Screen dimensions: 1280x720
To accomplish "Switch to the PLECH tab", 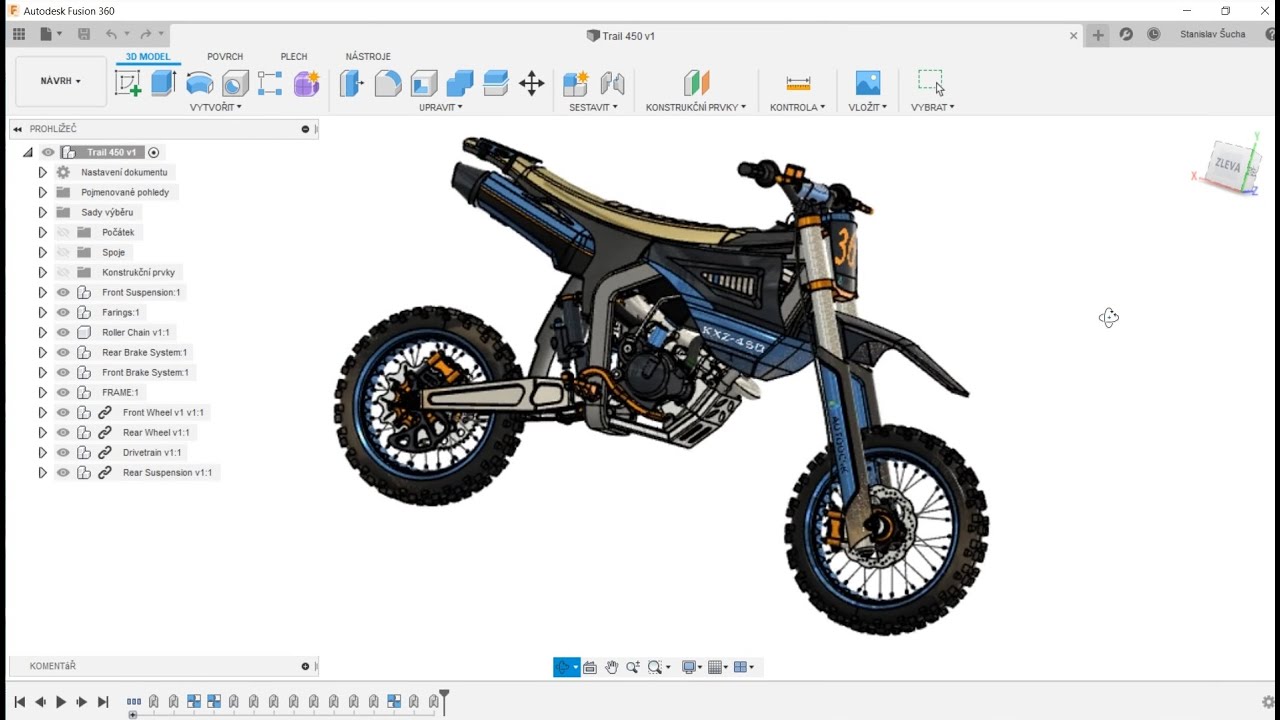I will tap(294, 57).
